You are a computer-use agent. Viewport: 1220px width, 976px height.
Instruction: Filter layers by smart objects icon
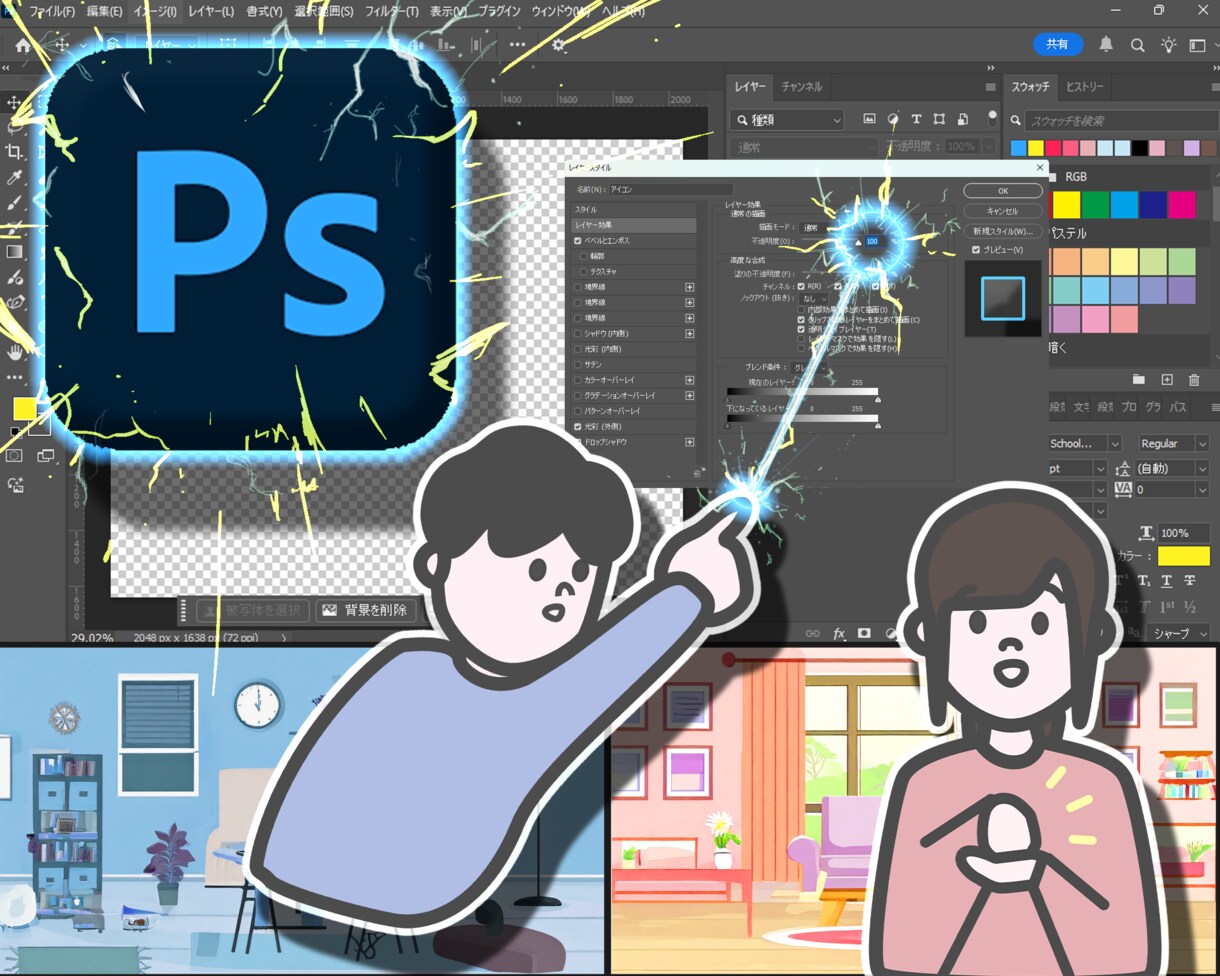pyautogui.click(x=962, y=119)
